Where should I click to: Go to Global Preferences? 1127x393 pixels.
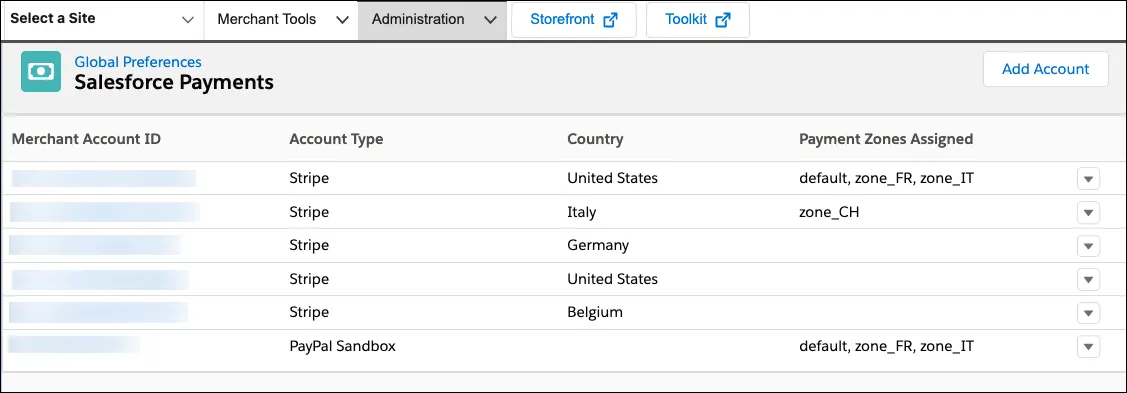(138, 63)
